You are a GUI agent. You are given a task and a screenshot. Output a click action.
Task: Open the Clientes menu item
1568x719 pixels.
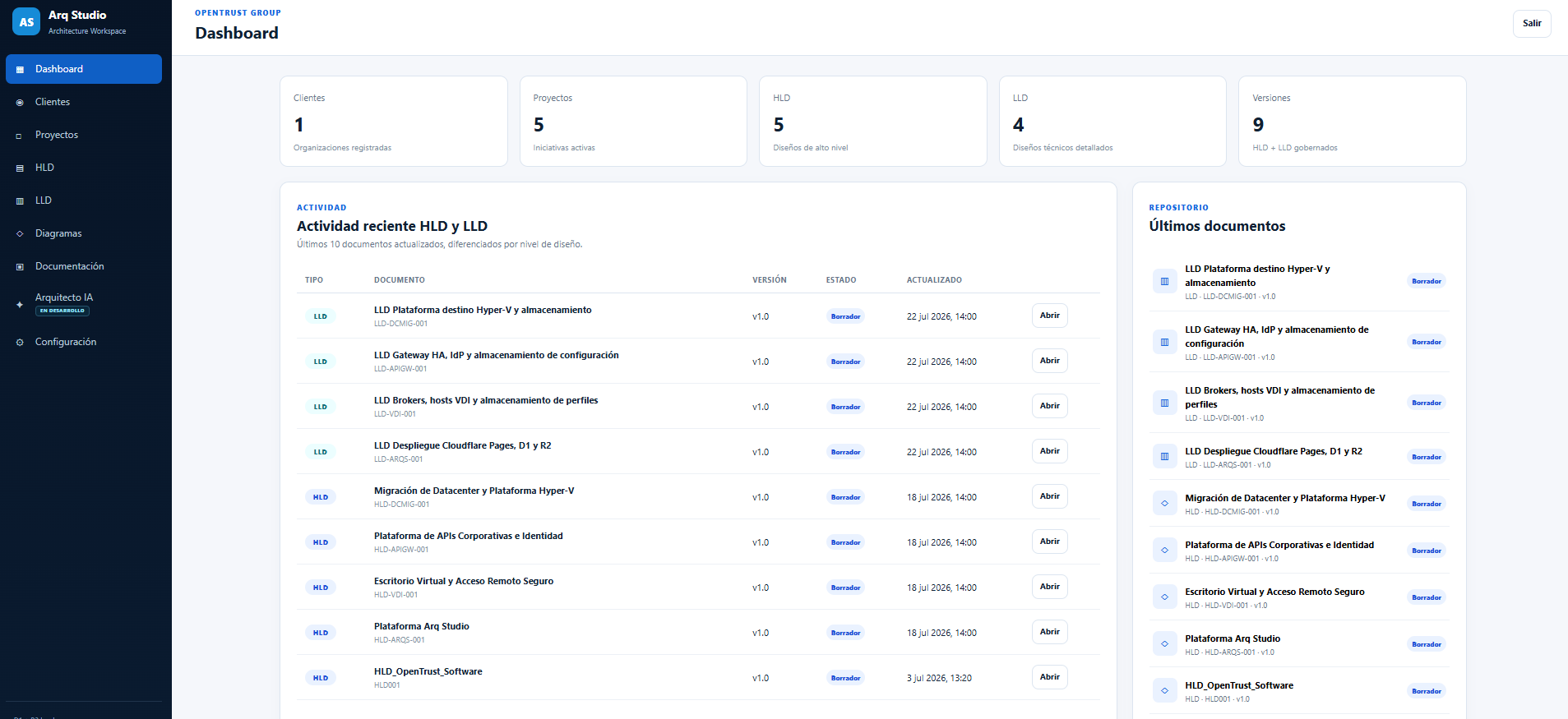84,102
